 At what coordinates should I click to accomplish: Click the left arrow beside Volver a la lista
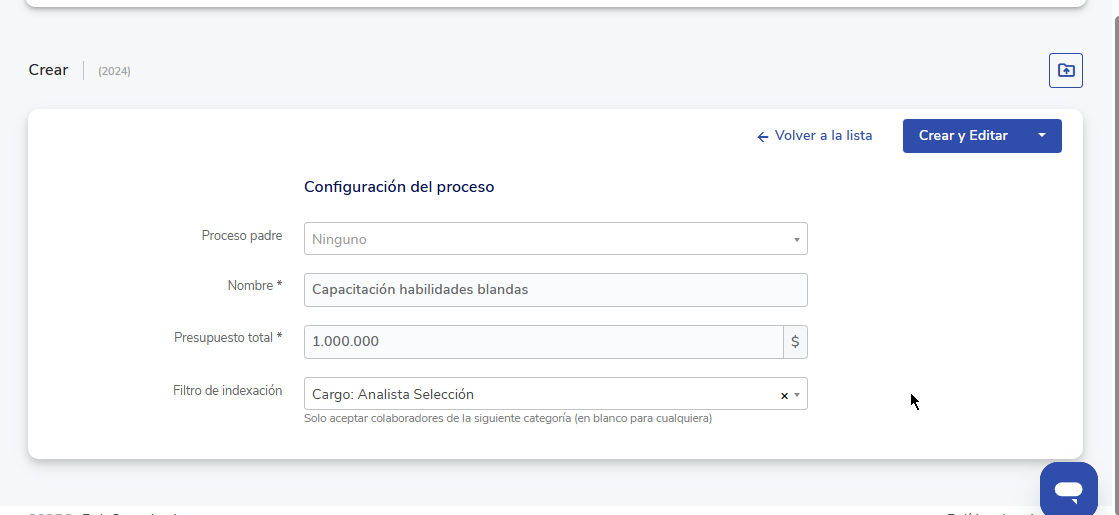[x=763, y=136]
